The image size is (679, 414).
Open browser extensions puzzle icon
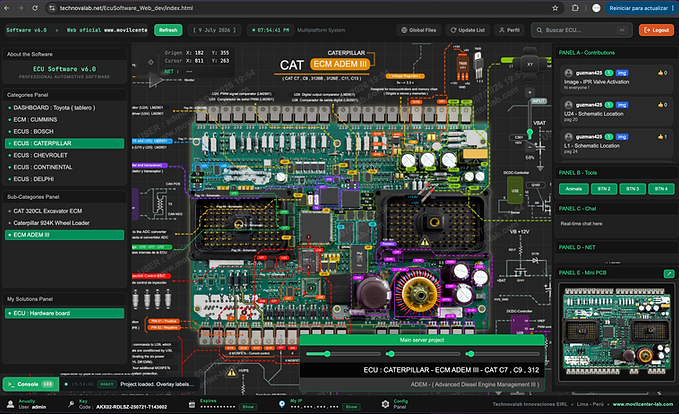(575, 8)
